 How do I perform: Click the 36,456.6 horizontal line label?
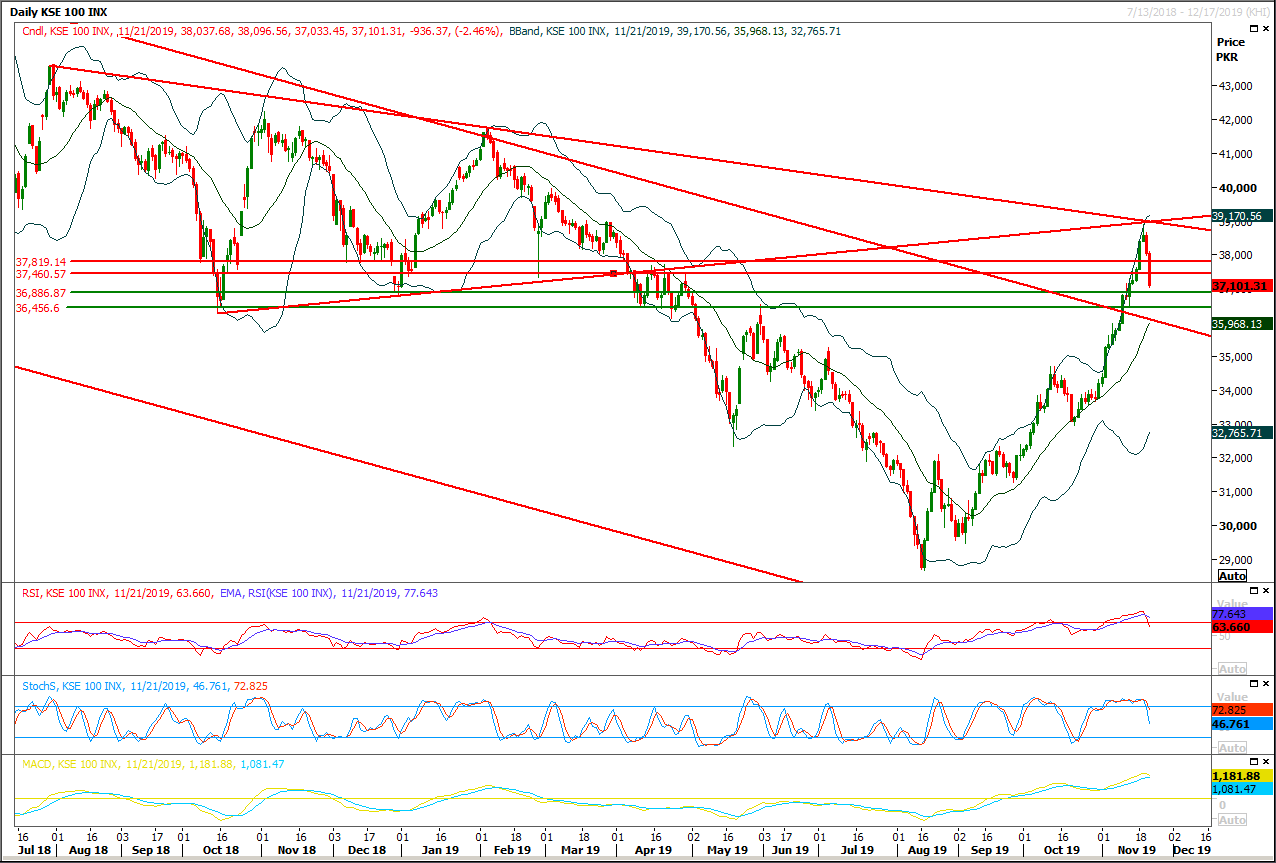(38, 308)
